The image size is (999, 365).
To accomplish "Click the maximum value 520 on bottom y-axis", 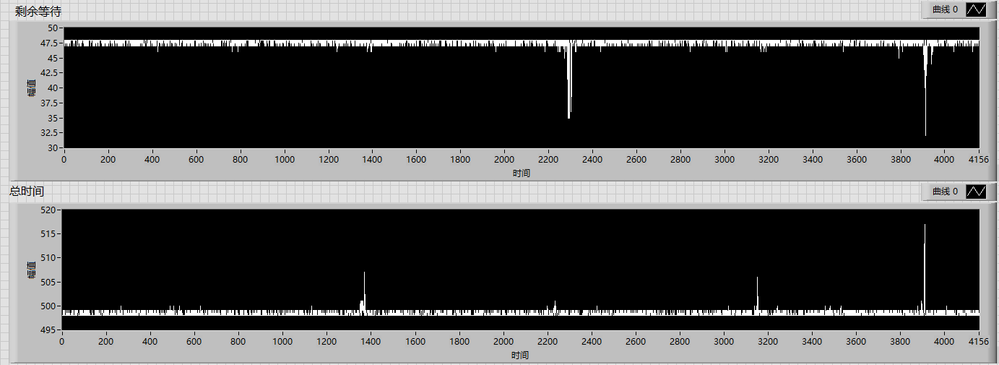I will 50,210.
